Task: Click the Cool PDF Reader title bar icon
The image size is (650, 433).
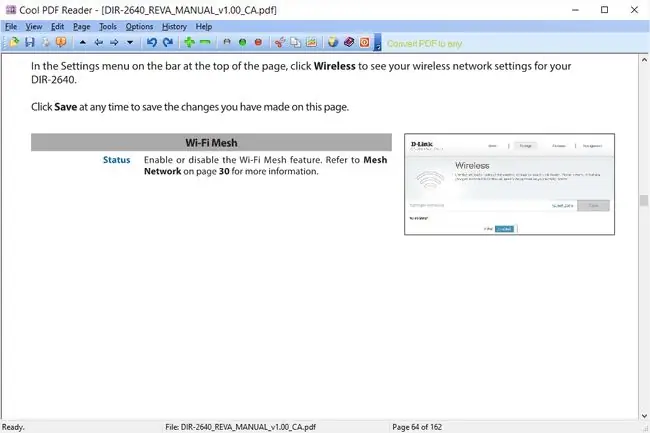Action: 11,10
